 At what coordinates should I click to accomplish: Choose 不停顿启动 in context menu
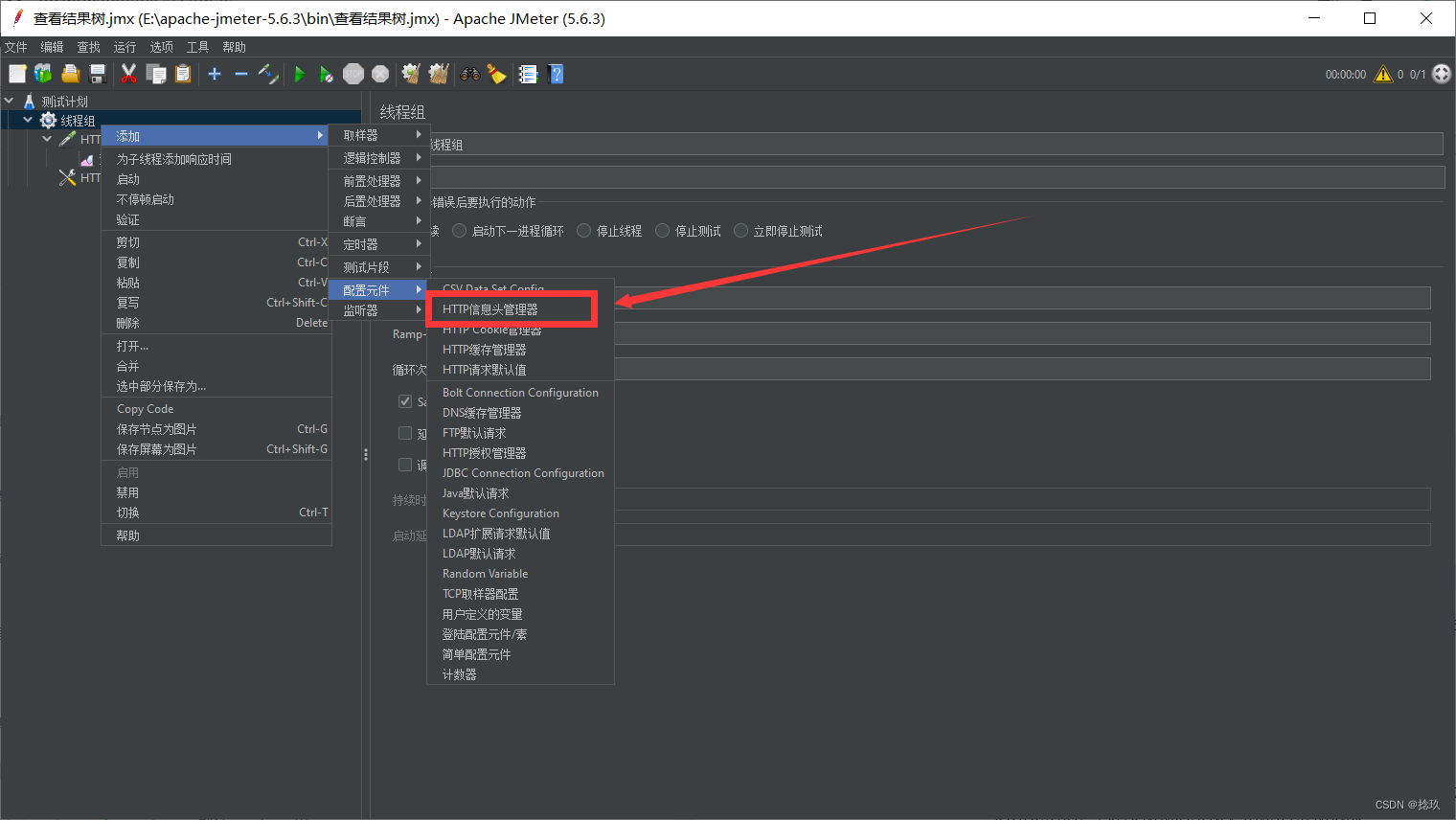216,199
